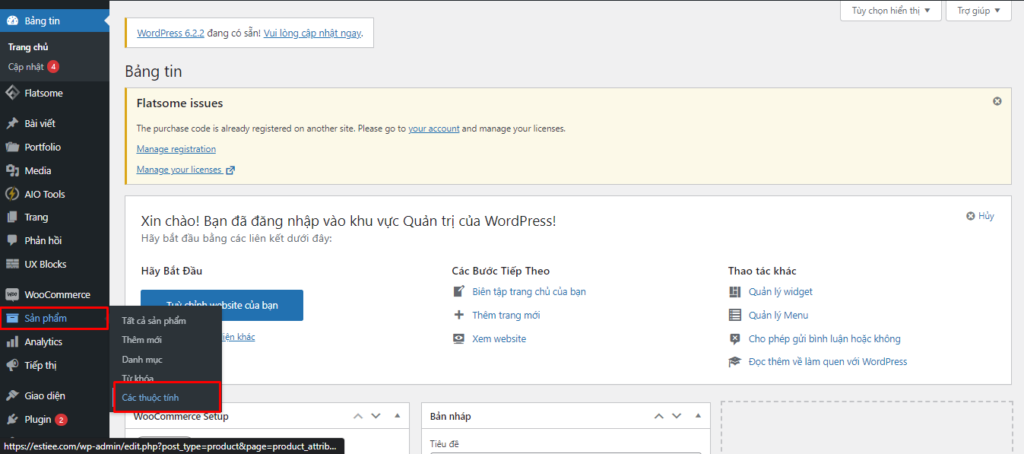Click Tùy chỉnh website của bạn button
The width and height of the screenshot is (1024, 454).
pos(222,305)
